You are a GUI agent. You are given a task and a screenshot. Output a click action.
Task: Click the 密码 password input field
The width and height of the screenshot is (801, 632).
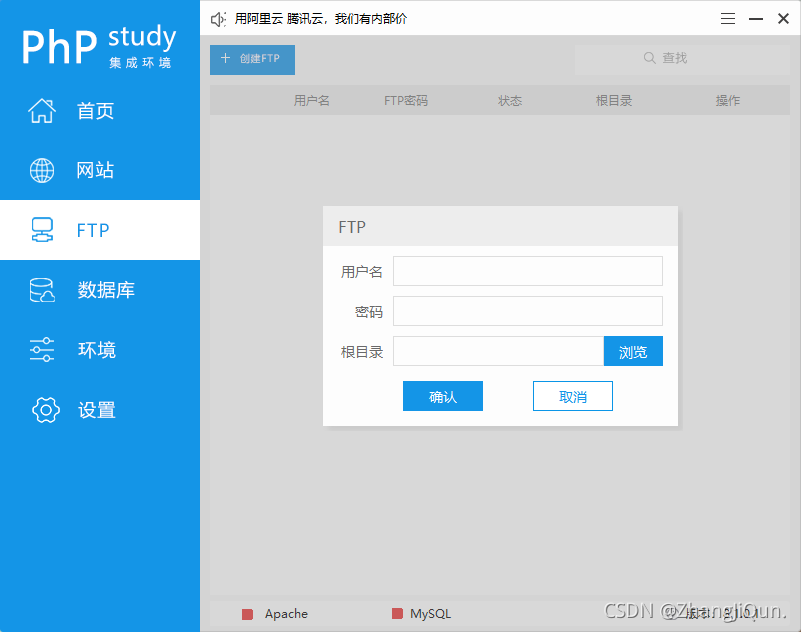click(x=527, y=311)
